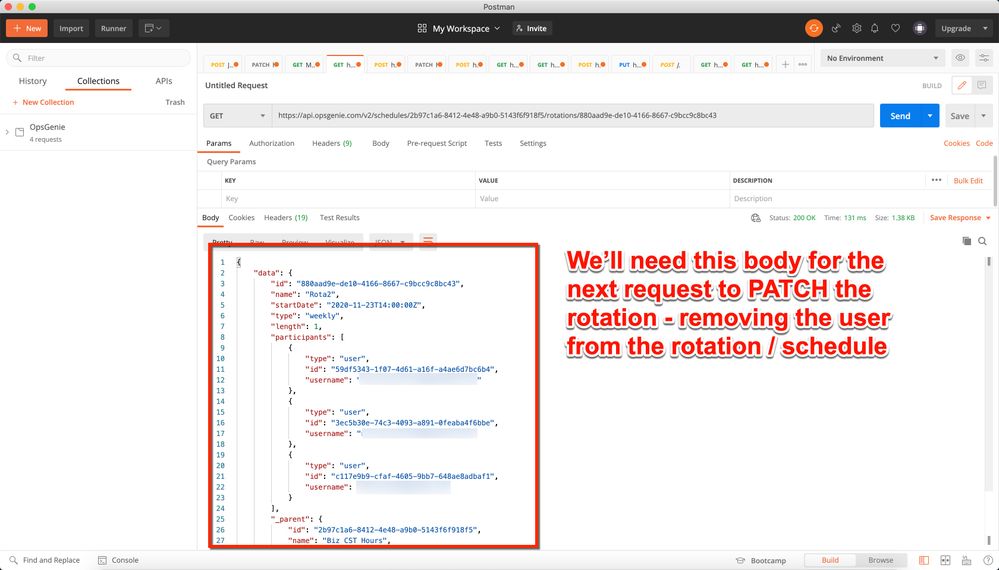
Task: Open the GET method dropdown
Action: (237, 116)
